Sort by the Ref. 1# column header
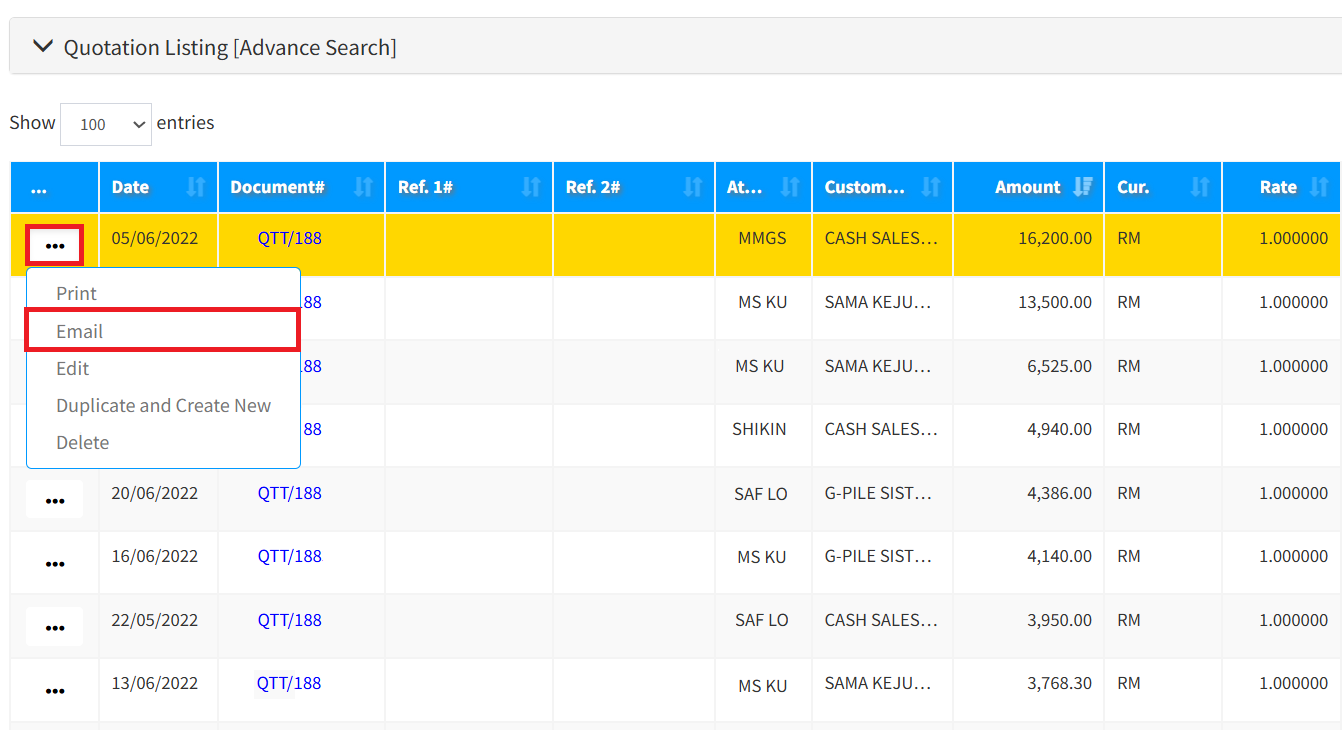Image resolution: width=1342 pixels, height=730 pixels. point(425,187)
